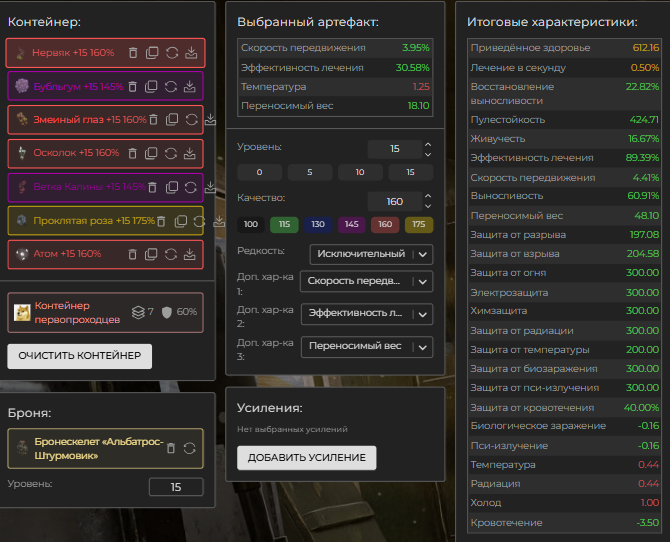Select Контейнер первопроходцев container card
This screenshot has height=542, width=670.
click(105, 313)
